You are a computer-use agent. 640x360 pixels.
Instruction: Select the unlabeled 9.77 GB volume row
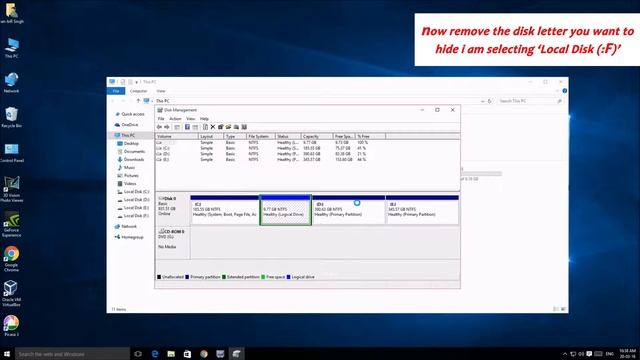click(x=262, y=142)
